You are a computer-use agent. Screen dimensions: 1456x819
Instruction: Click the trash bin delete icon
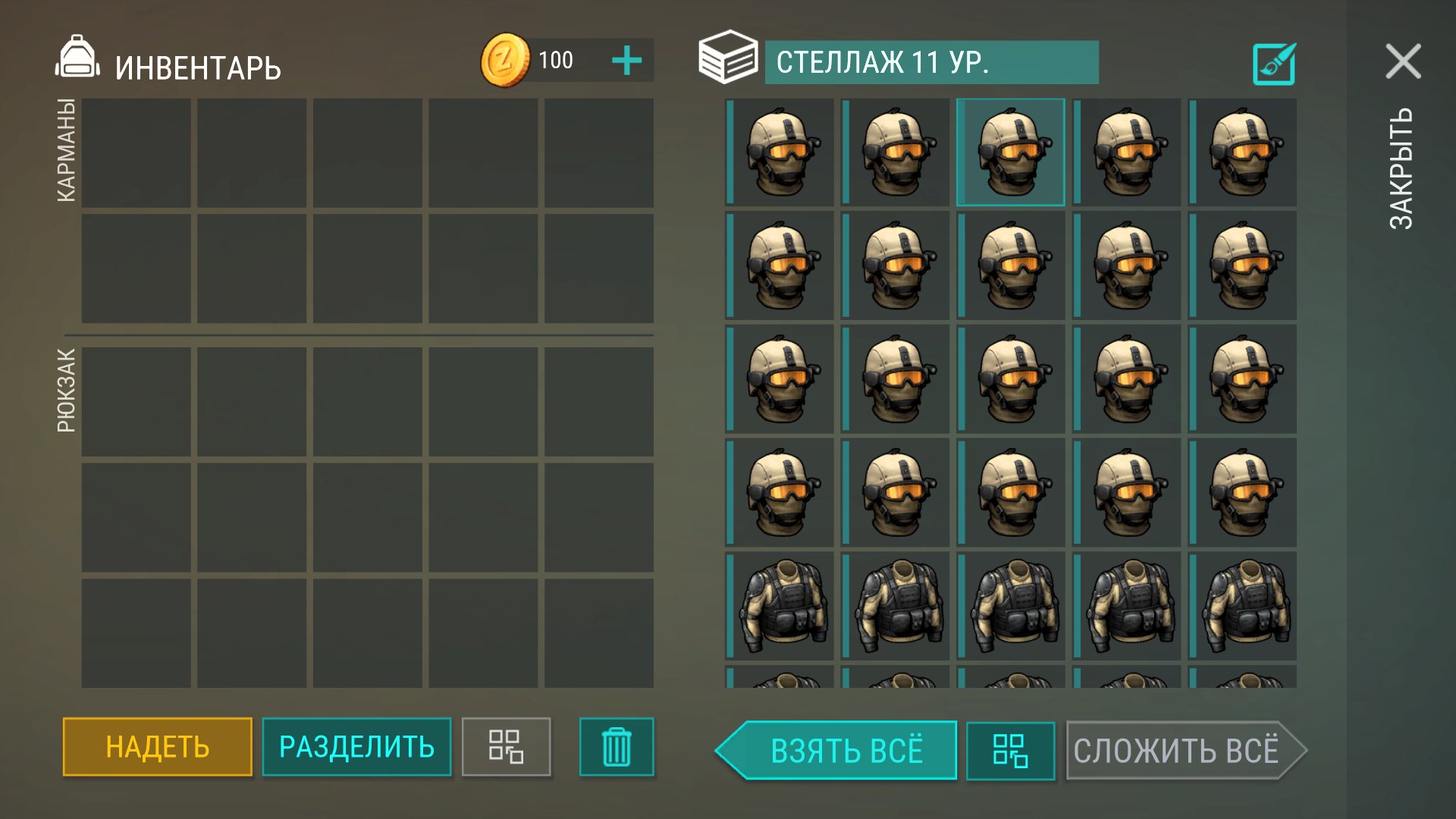point(617,747)
